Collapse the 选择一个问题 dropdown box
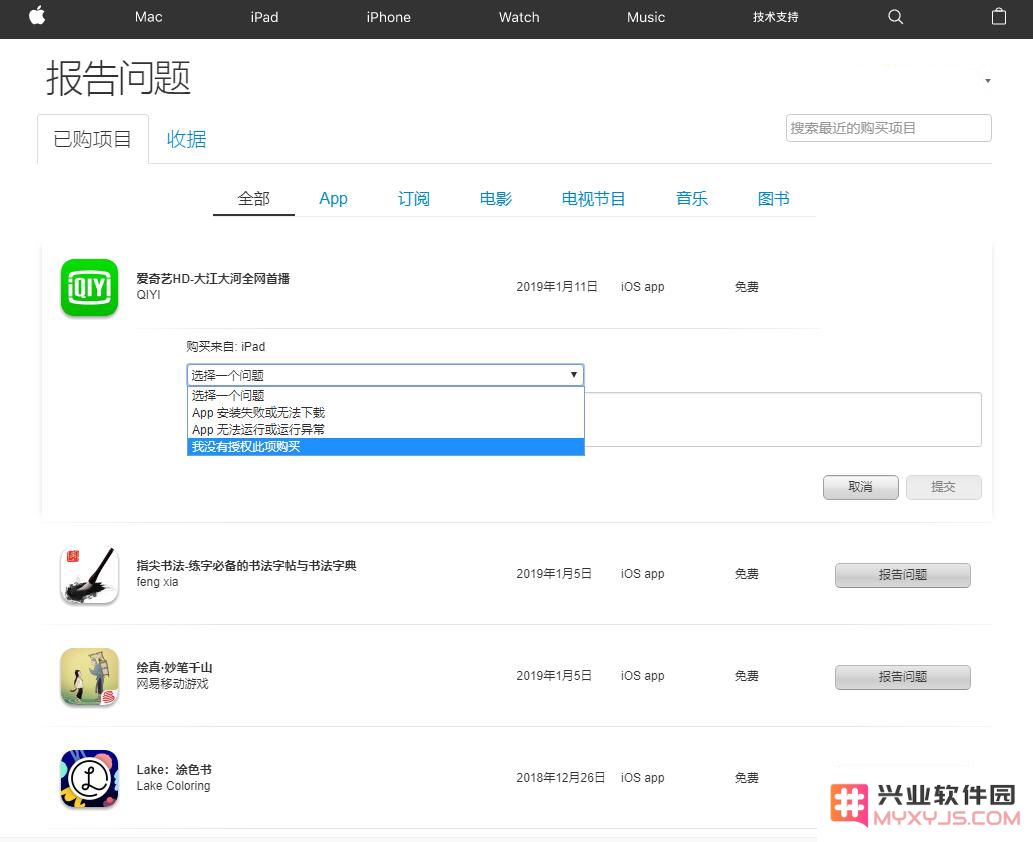 [385, 375]
